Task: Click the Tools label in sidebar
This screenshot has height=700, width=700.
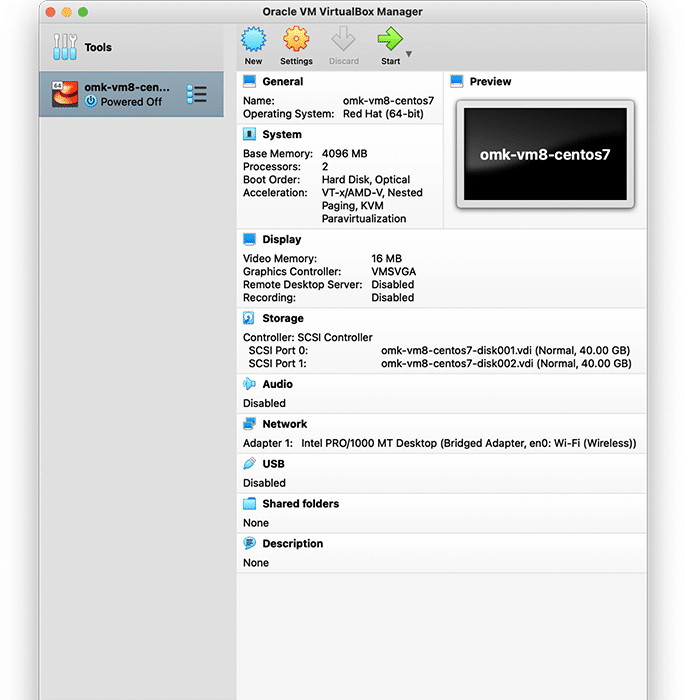Action: (98, 47)
